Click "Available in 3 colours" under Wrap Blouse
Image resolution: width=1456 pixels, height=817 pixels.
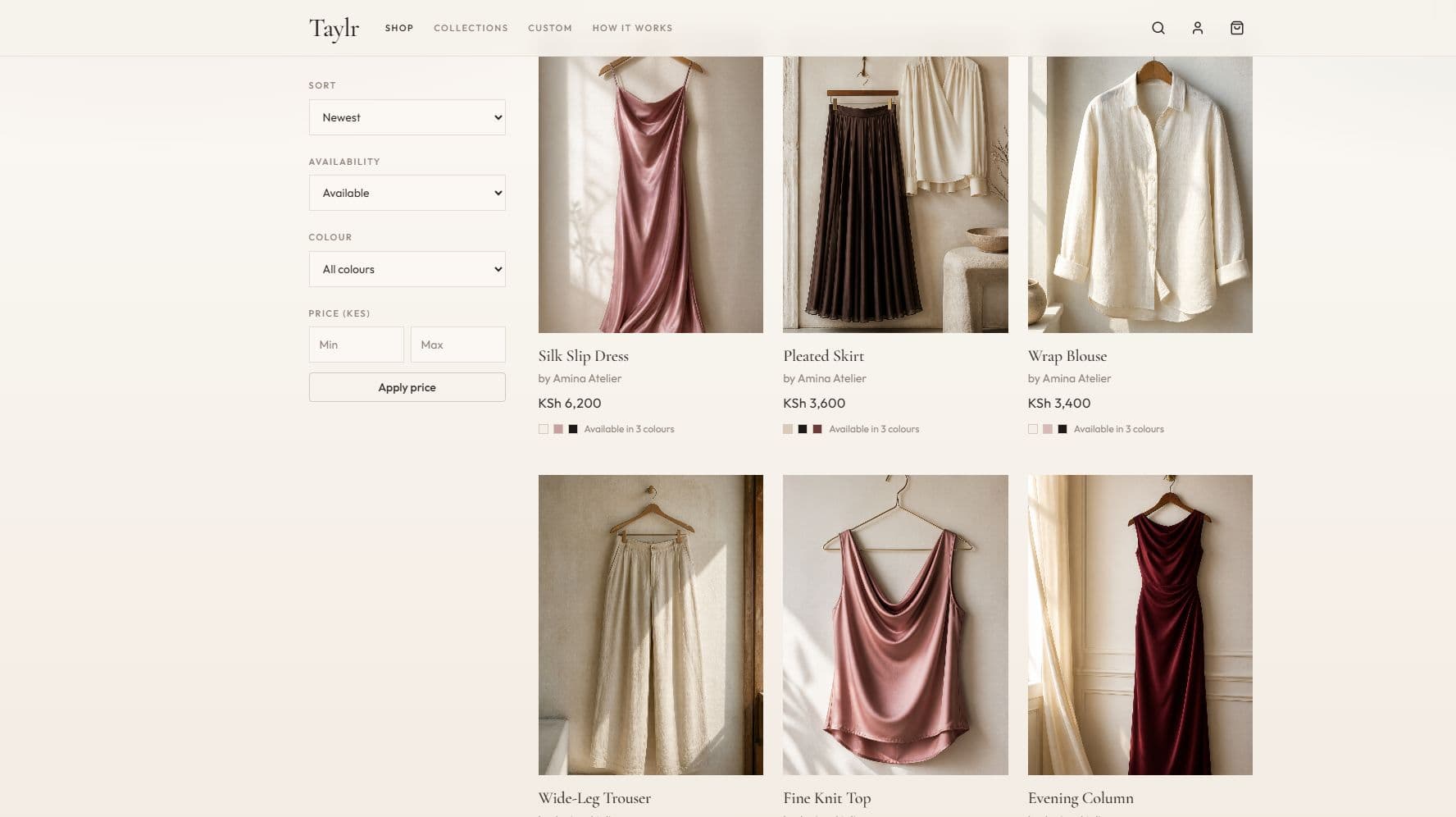point(1119,429)
